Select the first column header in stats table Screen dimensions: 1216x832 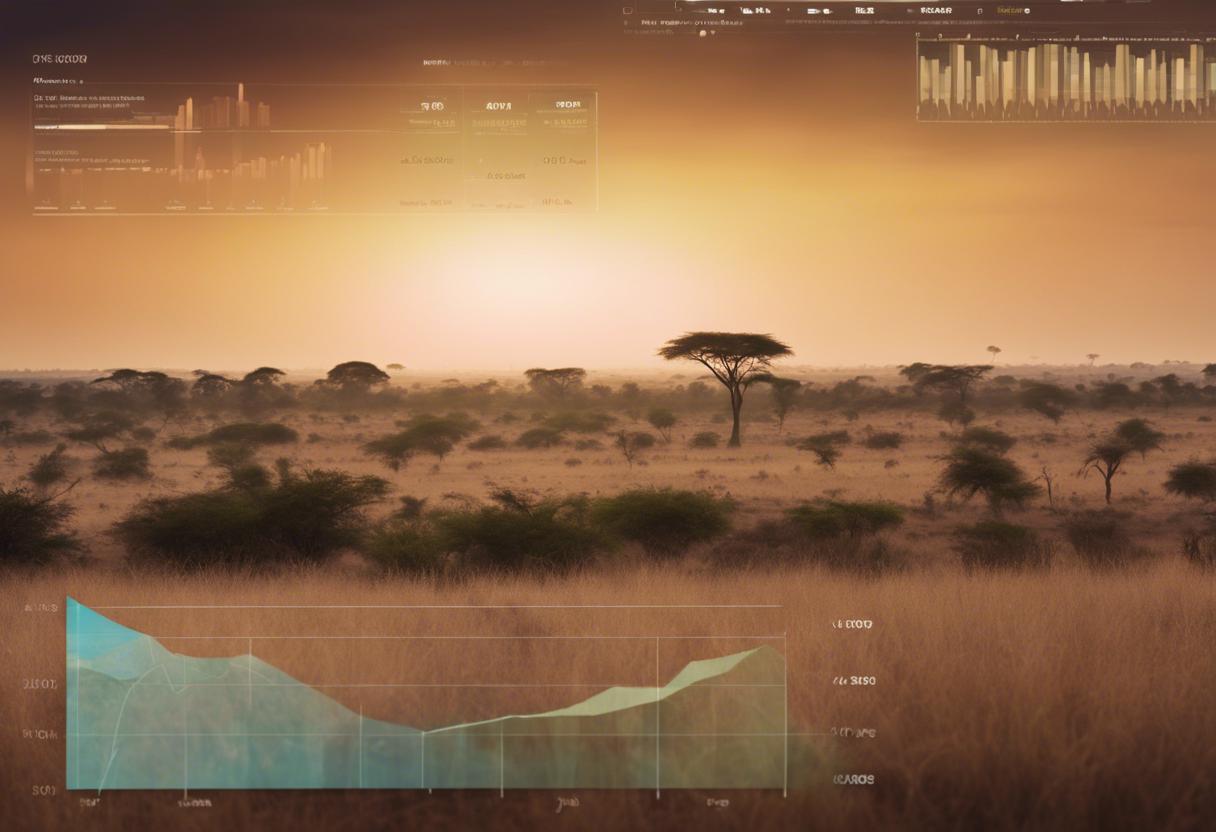pos(432,106)
